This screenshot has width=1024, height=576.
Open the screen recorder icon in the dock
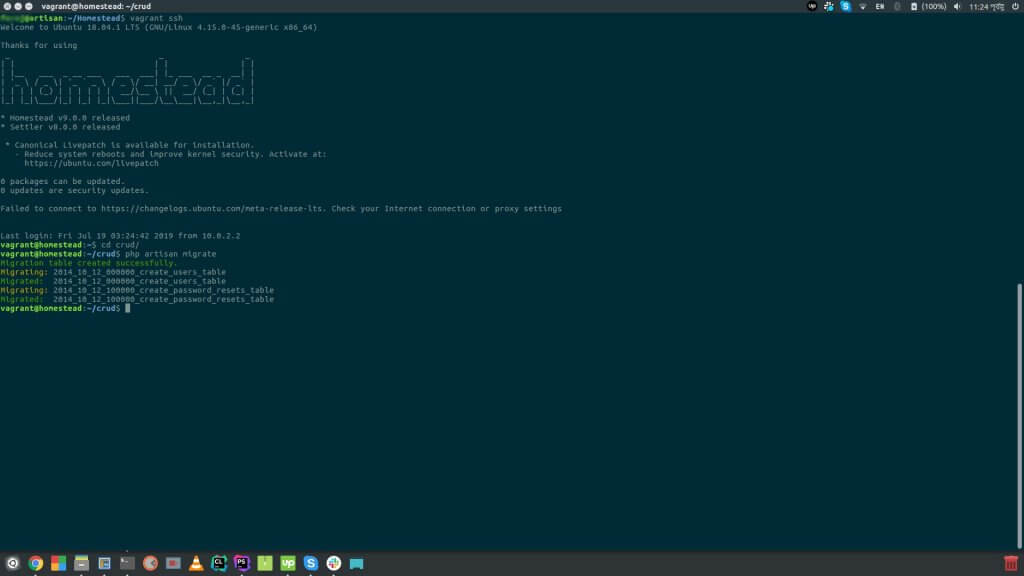pos(173,563)
